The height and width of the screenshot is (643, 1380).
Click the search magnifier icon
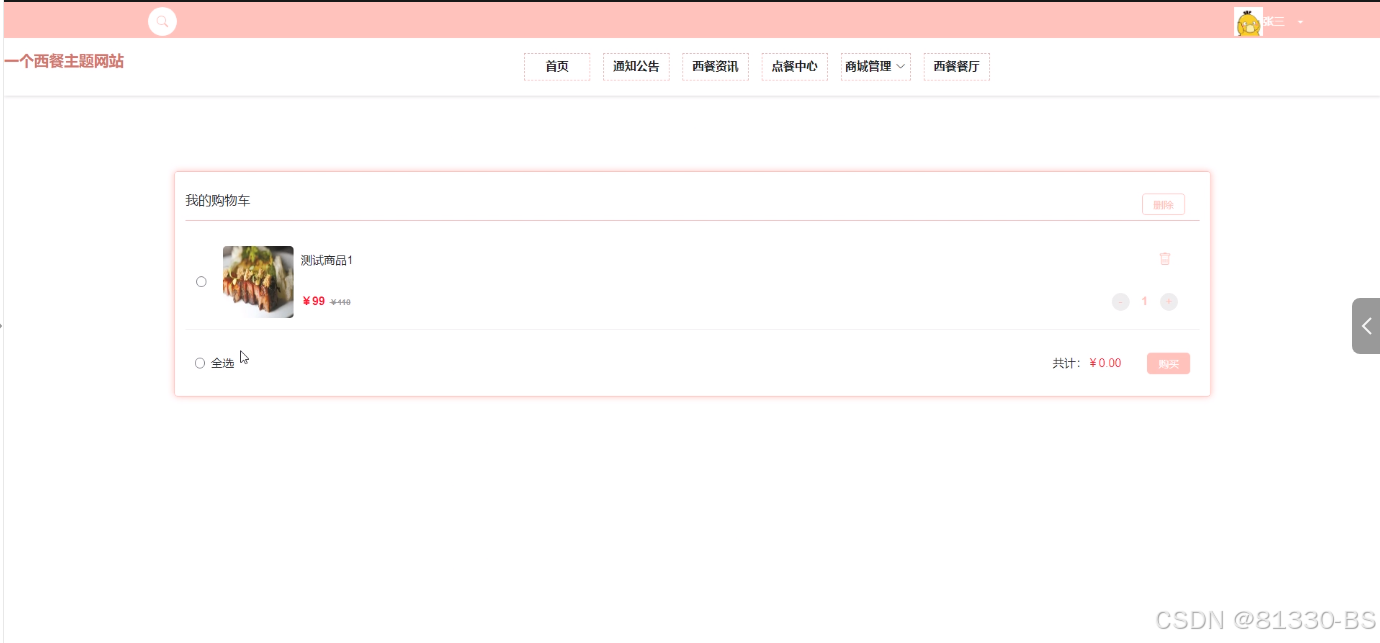click(x=162, y=21)
